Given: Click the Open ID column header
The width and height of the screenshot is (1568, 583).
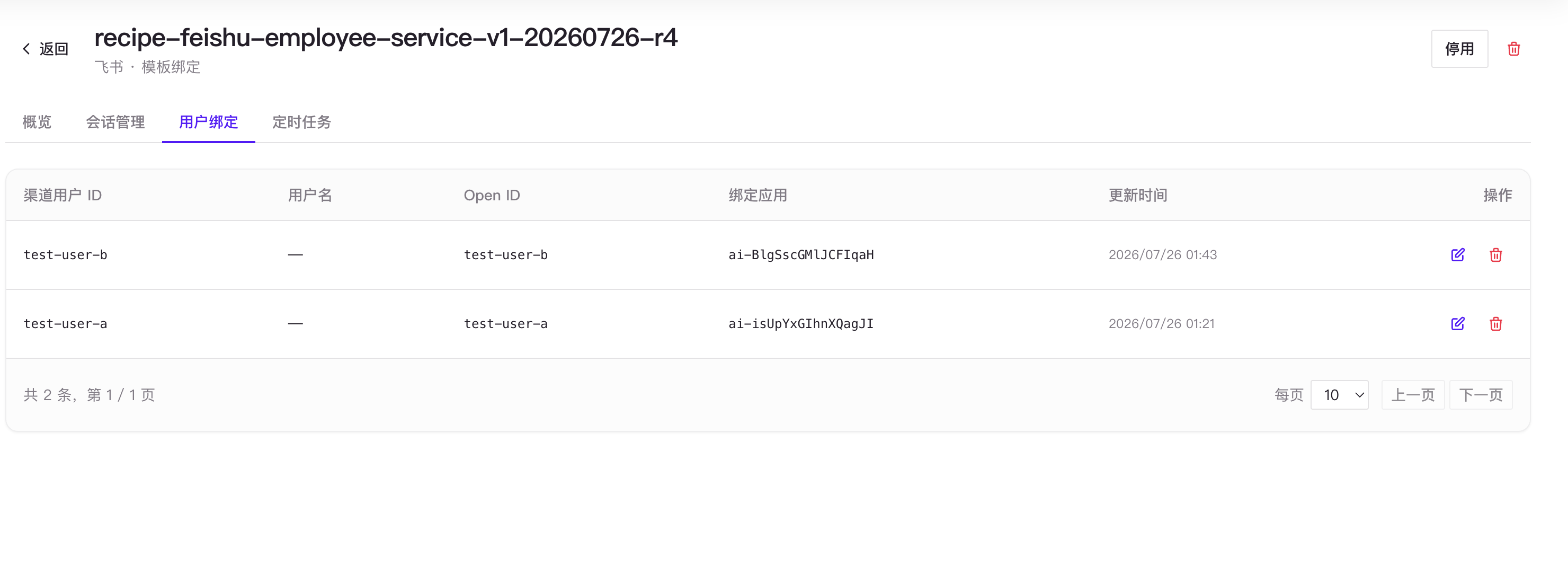Looking at the screenshot, I should coord(492,195).
